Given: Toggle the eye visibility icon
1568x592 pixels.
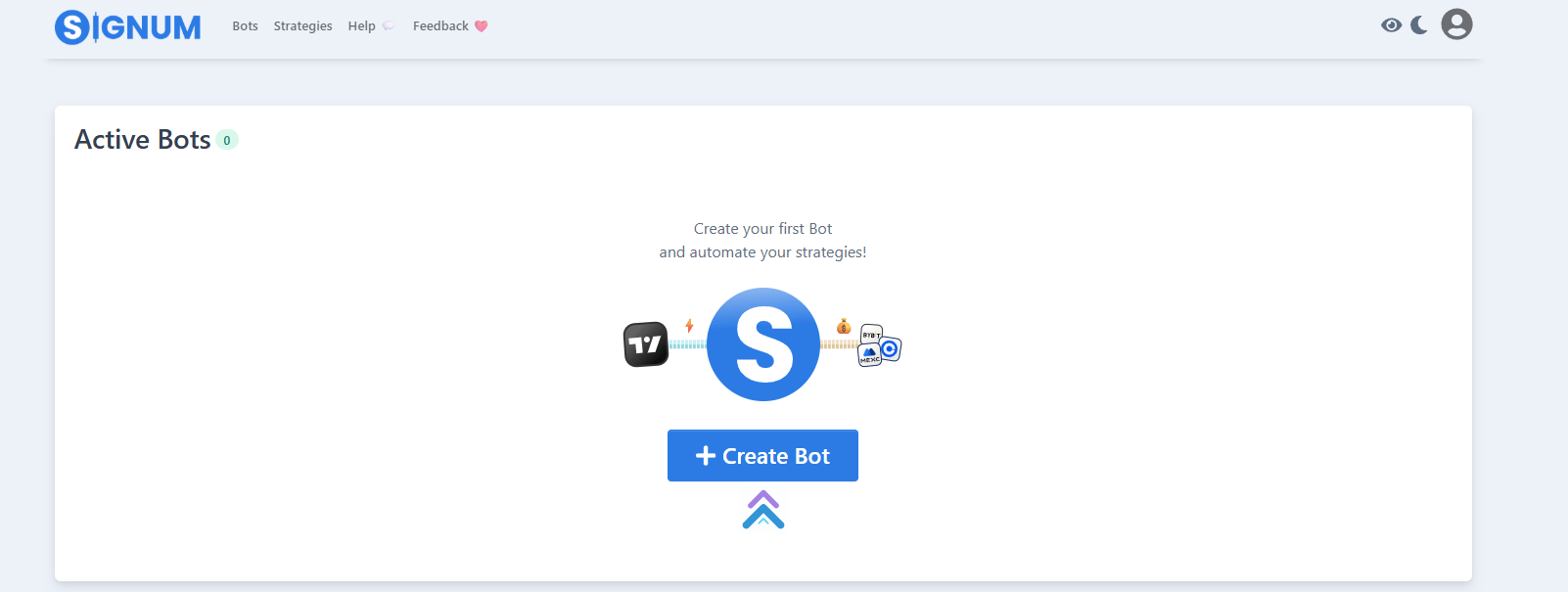Looking at the screenshot, I should [x=1391, y=25].
